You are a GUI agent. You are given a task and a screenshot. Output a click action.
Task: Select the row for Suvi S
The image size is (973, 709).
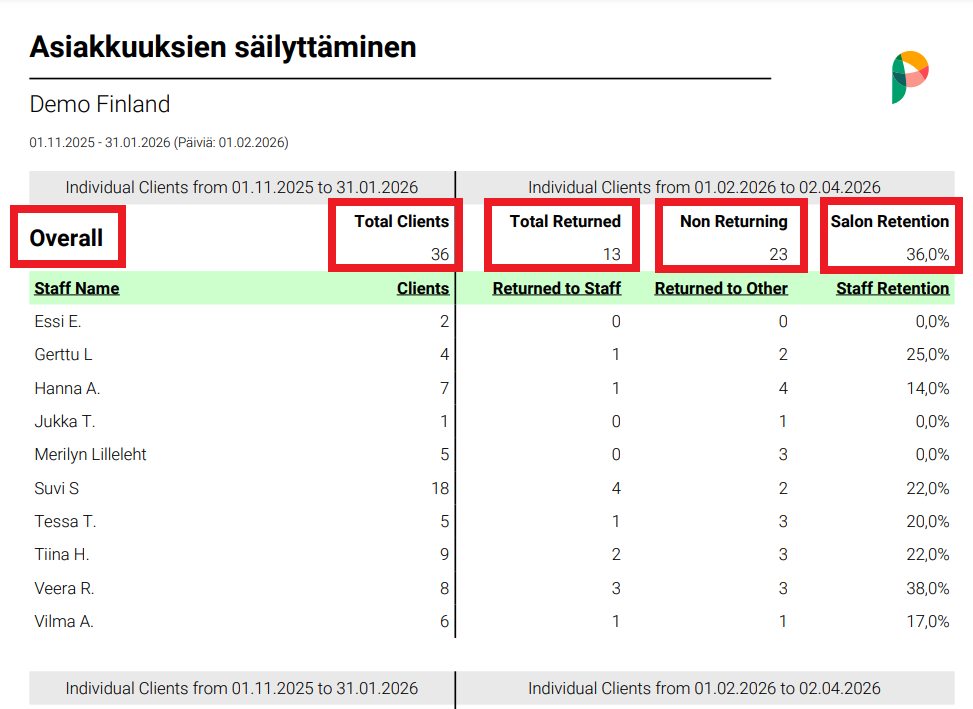[x=58, y=488]
